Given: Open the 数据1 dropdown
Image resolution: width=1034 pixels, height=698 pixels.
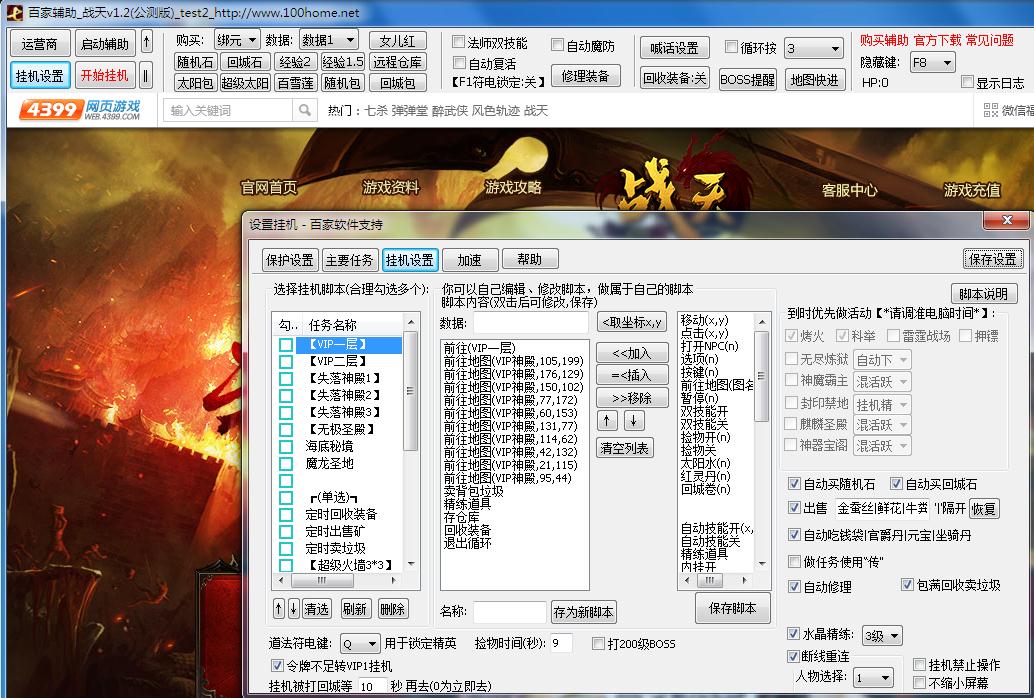Looking at the screenshot, I should click(x=329, y=40).
